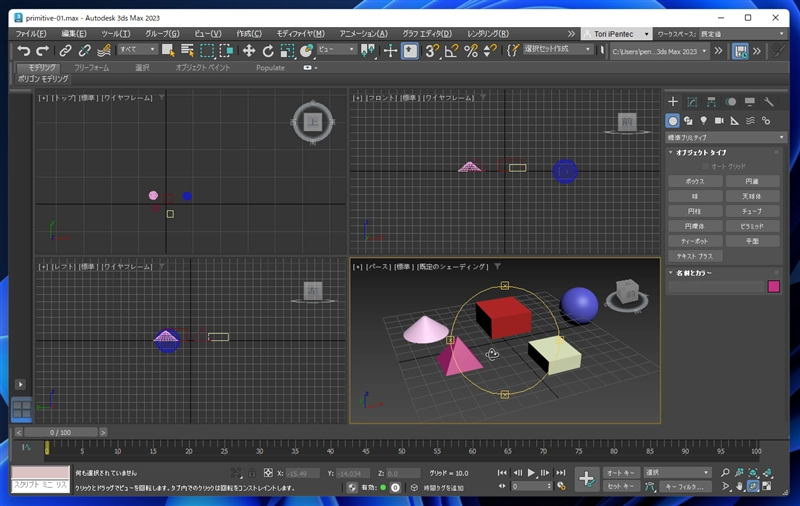The height and width of the screenshot is (506, 800).
Task: Toggle 3D Snaps
Action: 432,50
